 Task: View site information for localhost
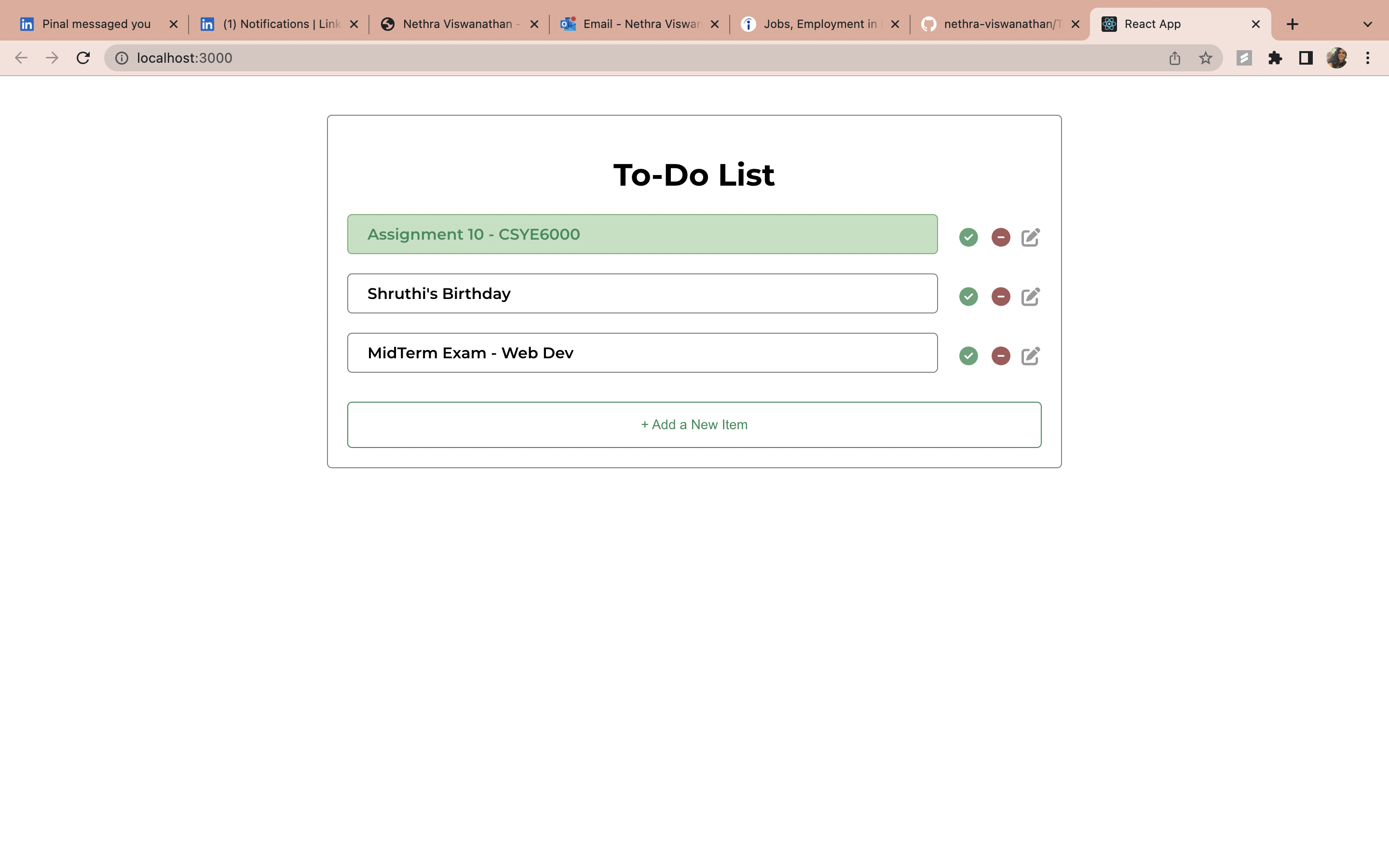[122, 58]
